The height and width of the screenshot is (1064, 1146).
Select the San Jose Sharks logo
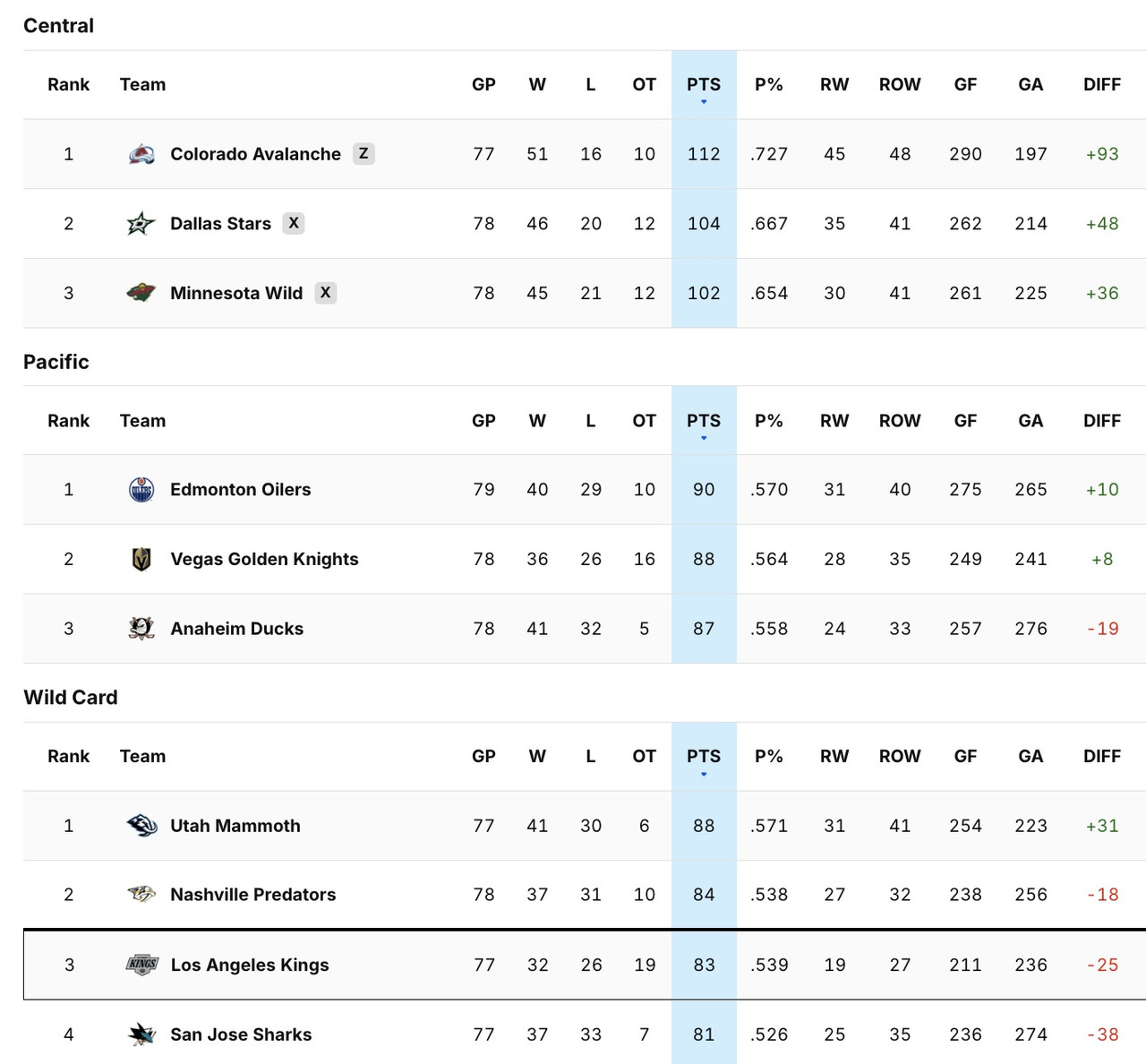coord(143,1034)
